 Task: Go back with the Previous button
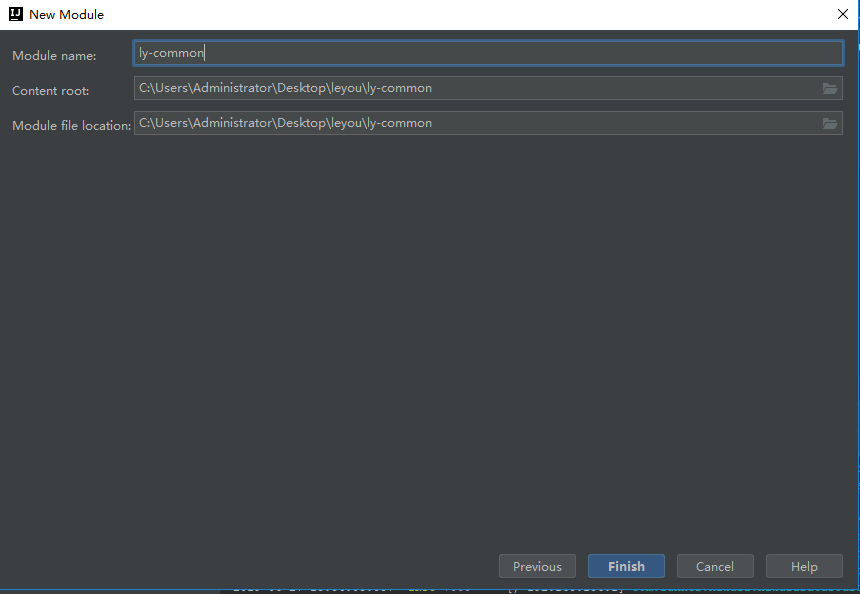point(538,566)
